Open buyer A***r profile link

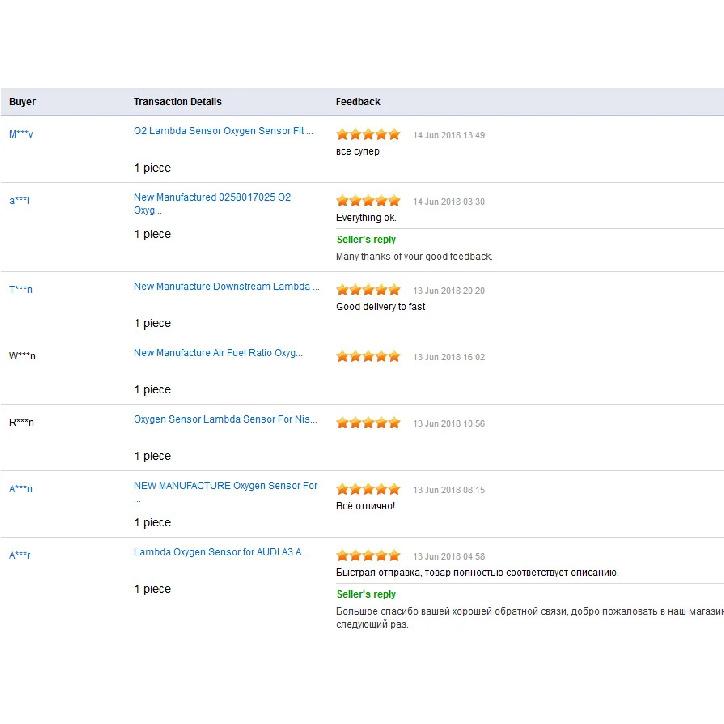20,555
